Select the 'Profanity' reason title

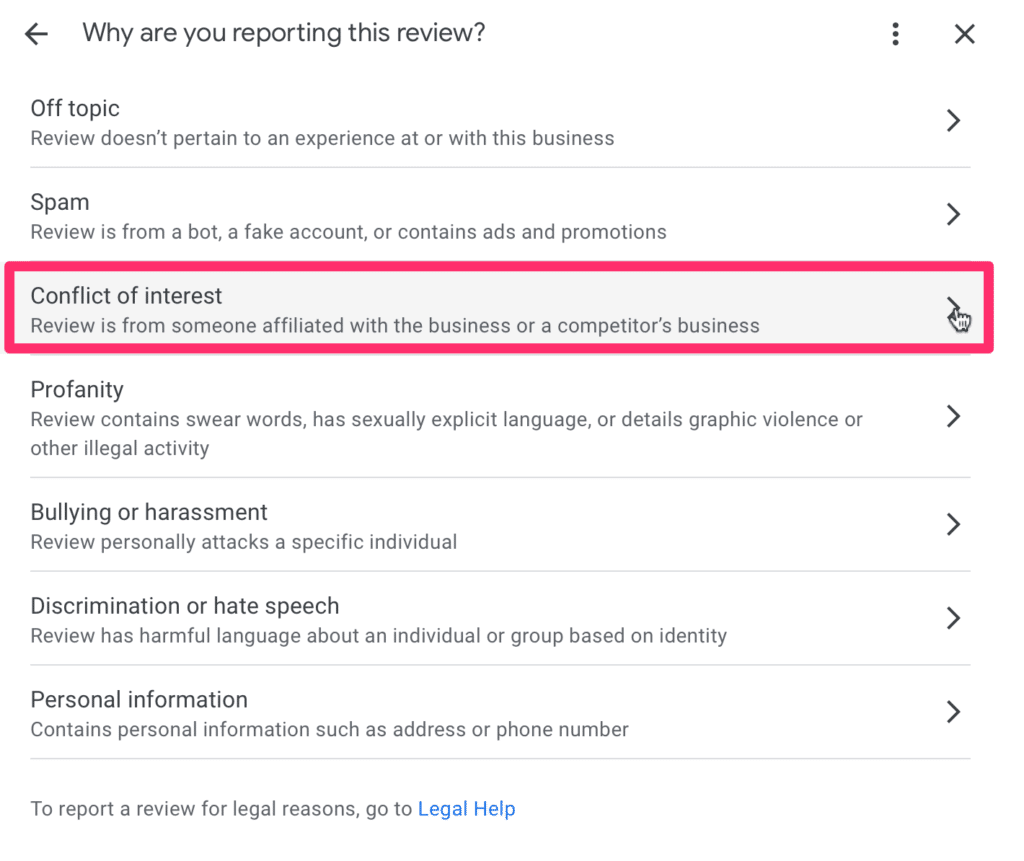tap(77, 389)
